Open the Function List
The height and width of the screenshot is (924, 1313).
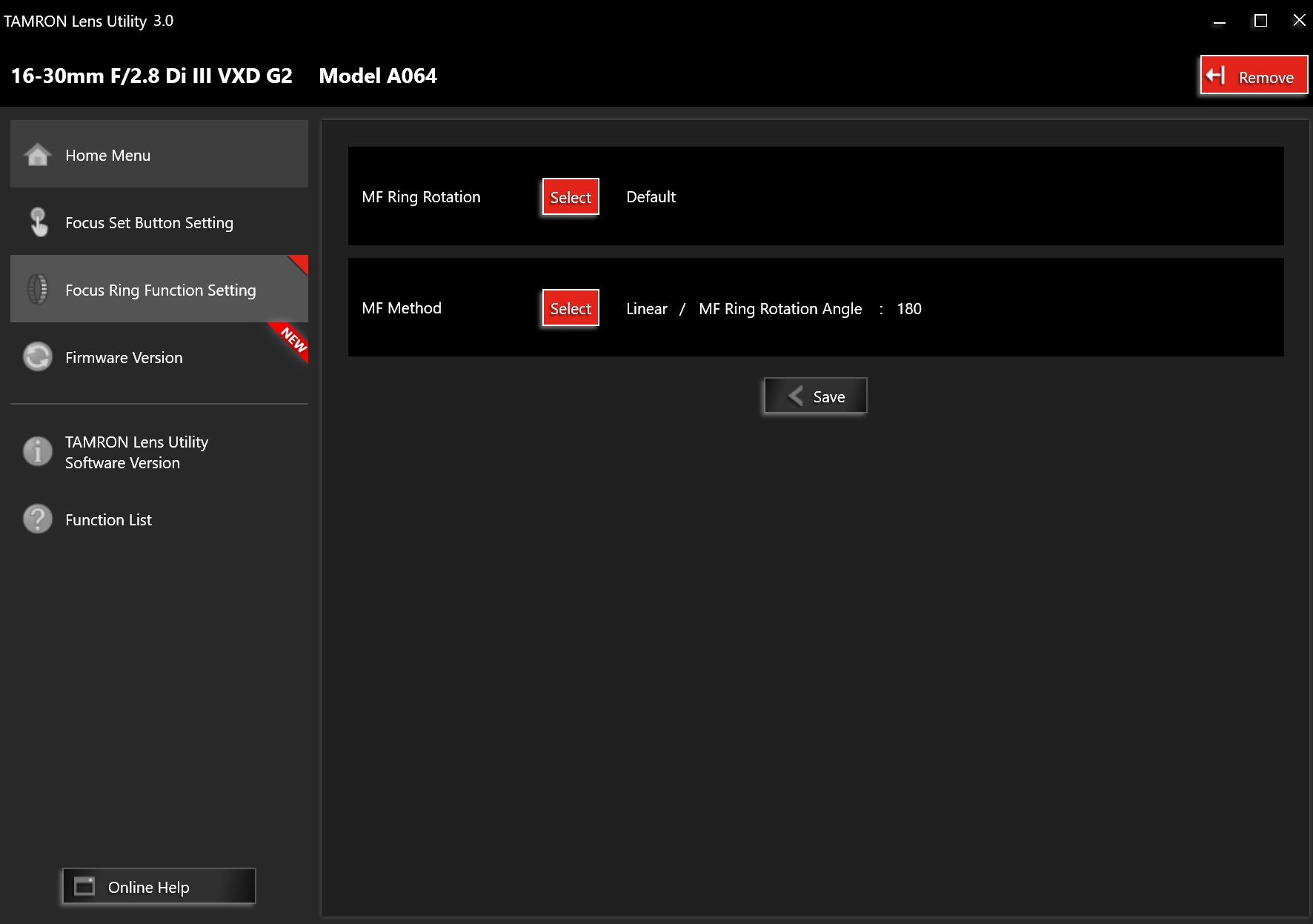coord(159,519)
